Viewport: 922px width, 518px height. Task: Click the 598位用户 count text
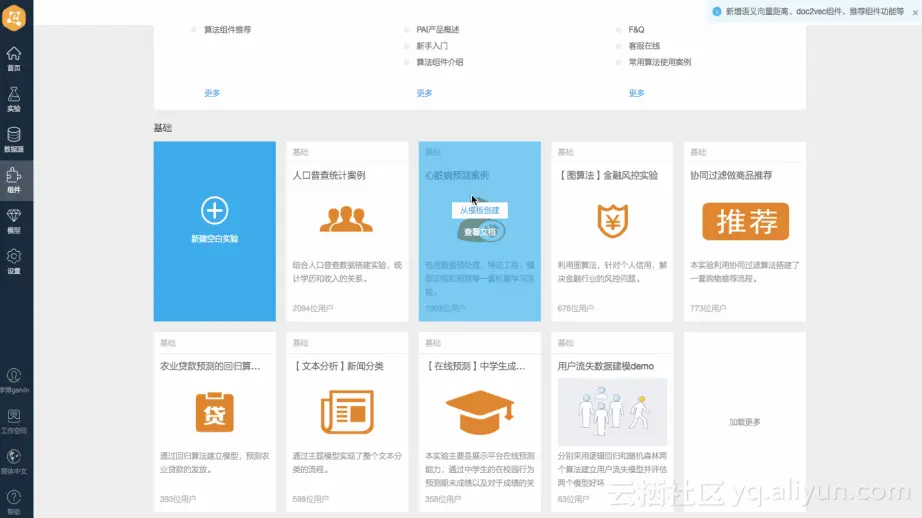click(x=311, y=499)
